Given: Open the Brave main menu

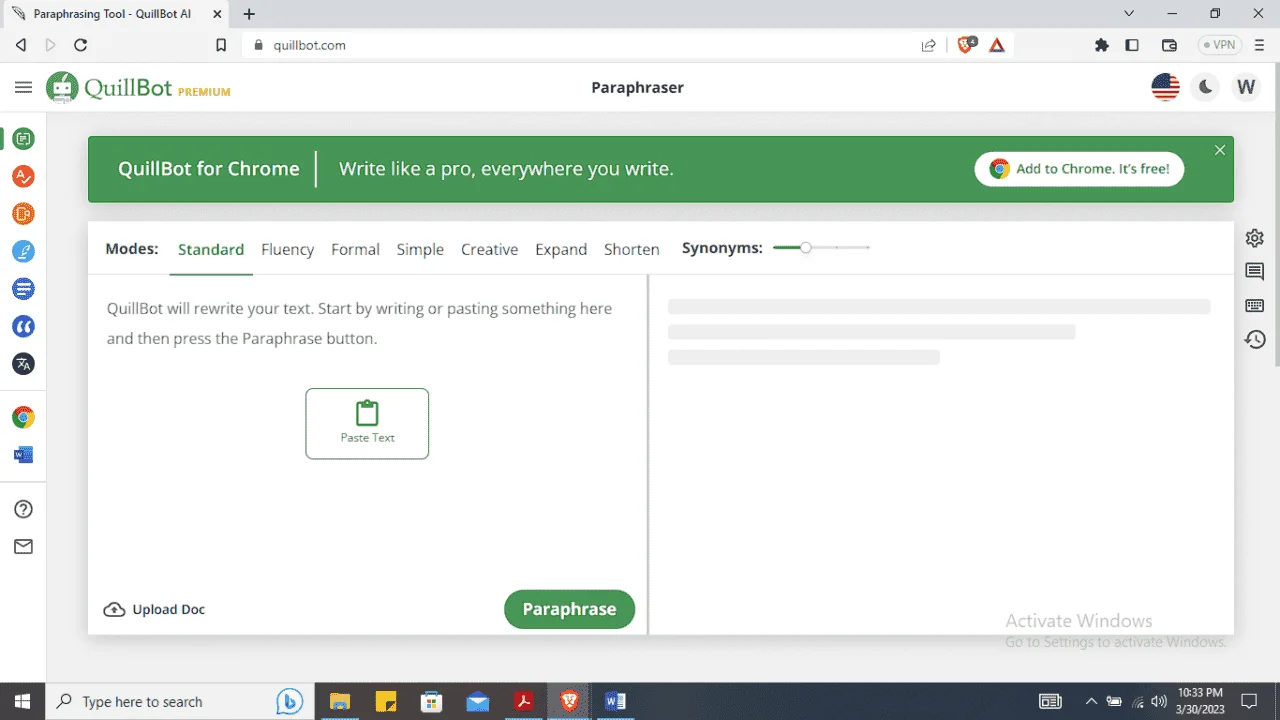Looking at the screenshot, I should [x=1260, y=45].
